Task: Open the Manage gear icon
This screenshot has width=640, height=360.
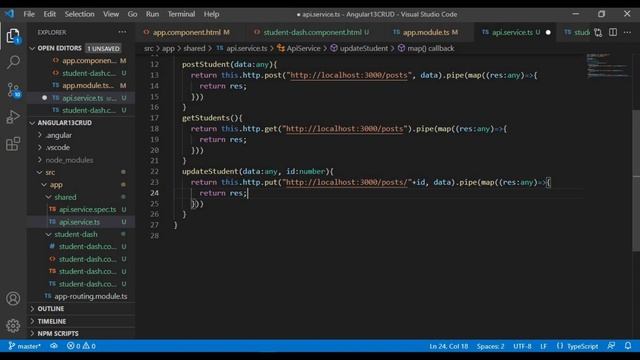Action: coord(13,325)
